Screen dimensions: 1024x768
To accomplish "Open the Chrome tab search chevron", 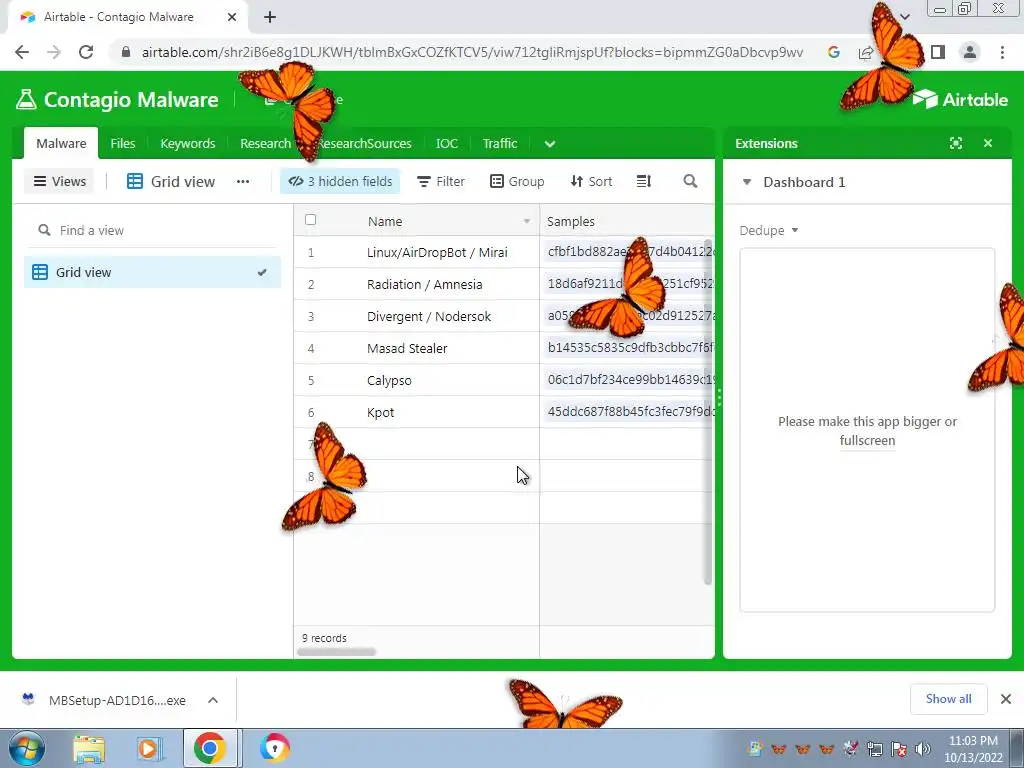I will pyautogui.click(x=905, y=17).
